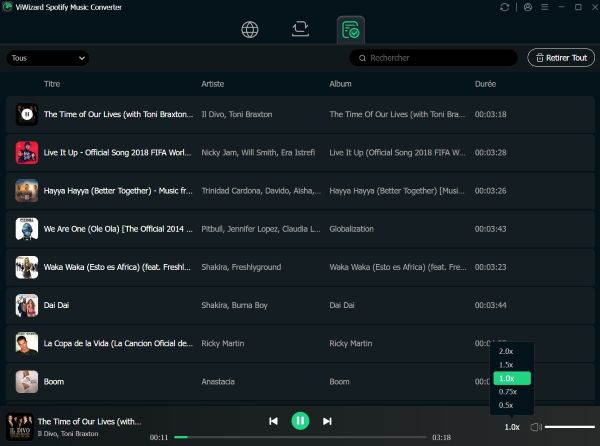This screenshot has width=600, height=446.
Task: Open the web browser globe tab
Action: pos(249,29)
